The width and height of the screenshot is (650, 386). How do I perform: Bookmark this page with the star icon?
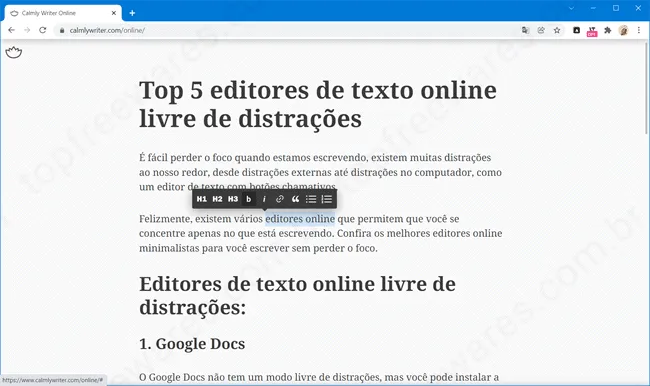pos(557,30)
